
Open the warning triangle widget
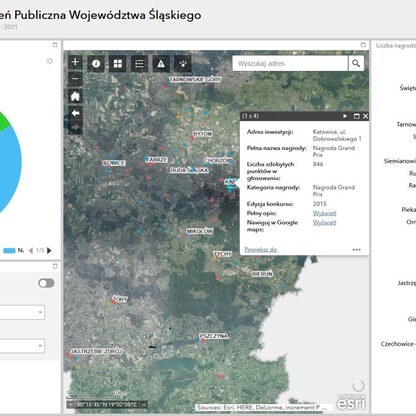coord(161,64)
